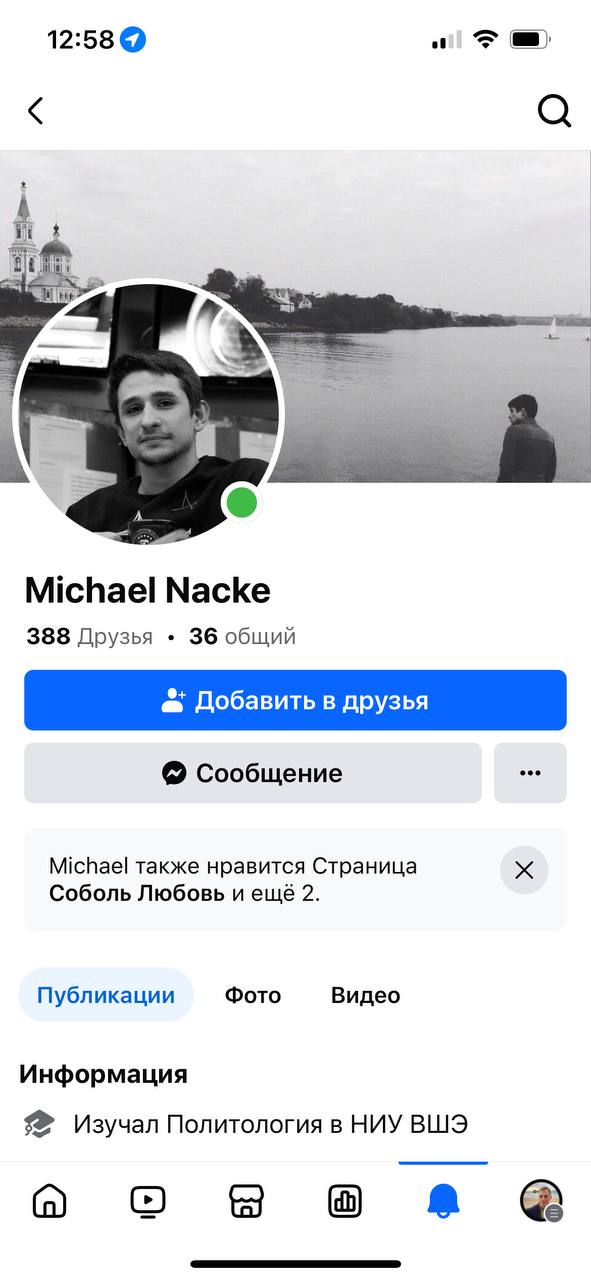Screen dimensions: 591x1280
Task: View Michael Nacke's profile picture
Action: pos(148,413)
